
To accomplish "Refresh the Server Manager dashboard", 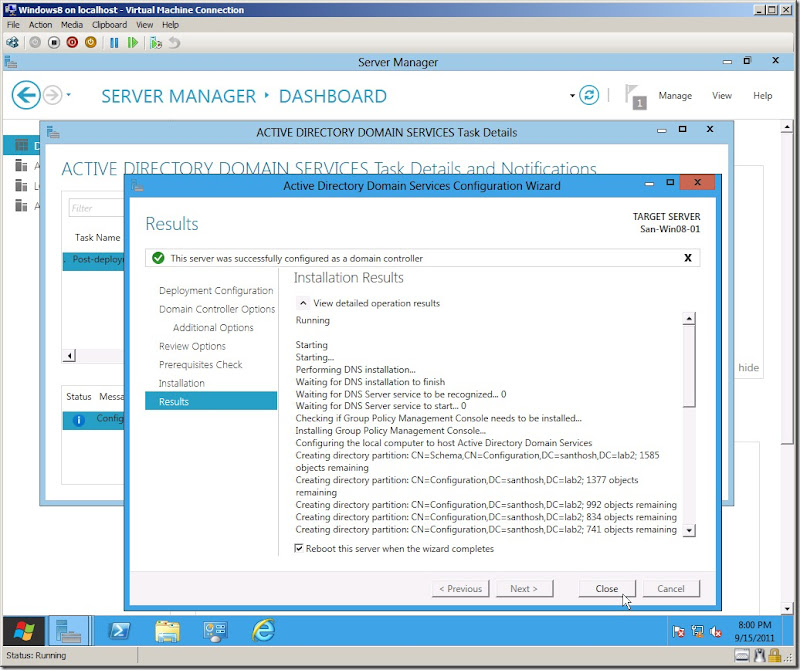I will (589, 95).
